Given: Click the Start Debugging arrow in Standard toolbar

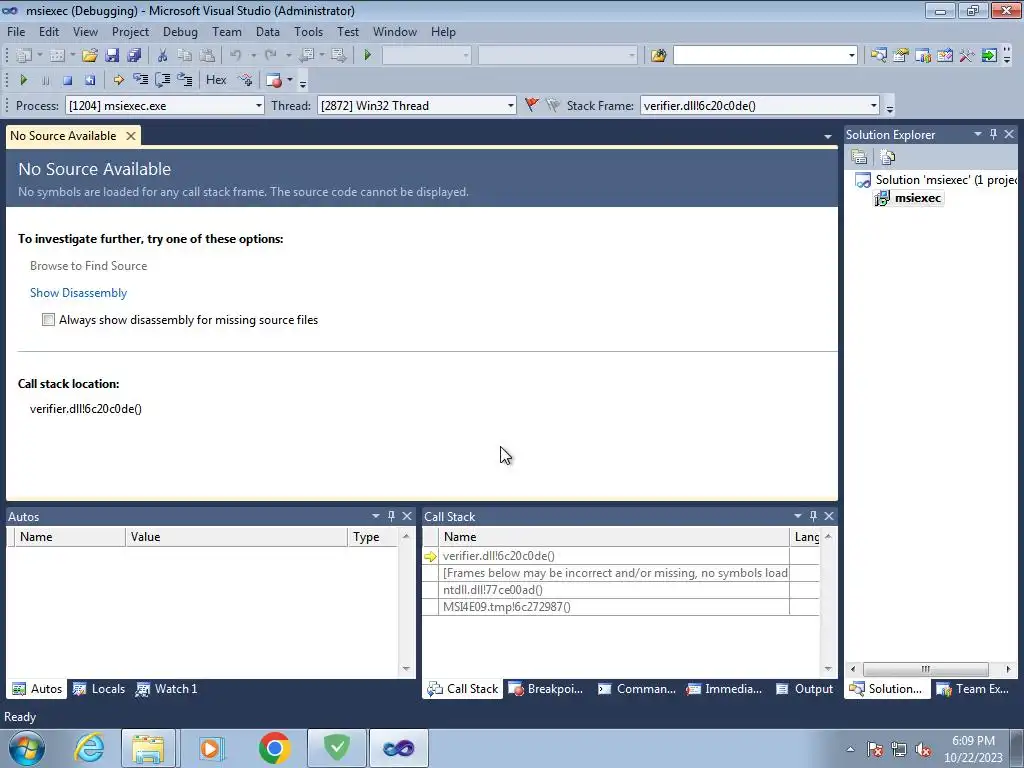Looking at the screenshot, I should point(368,56).
